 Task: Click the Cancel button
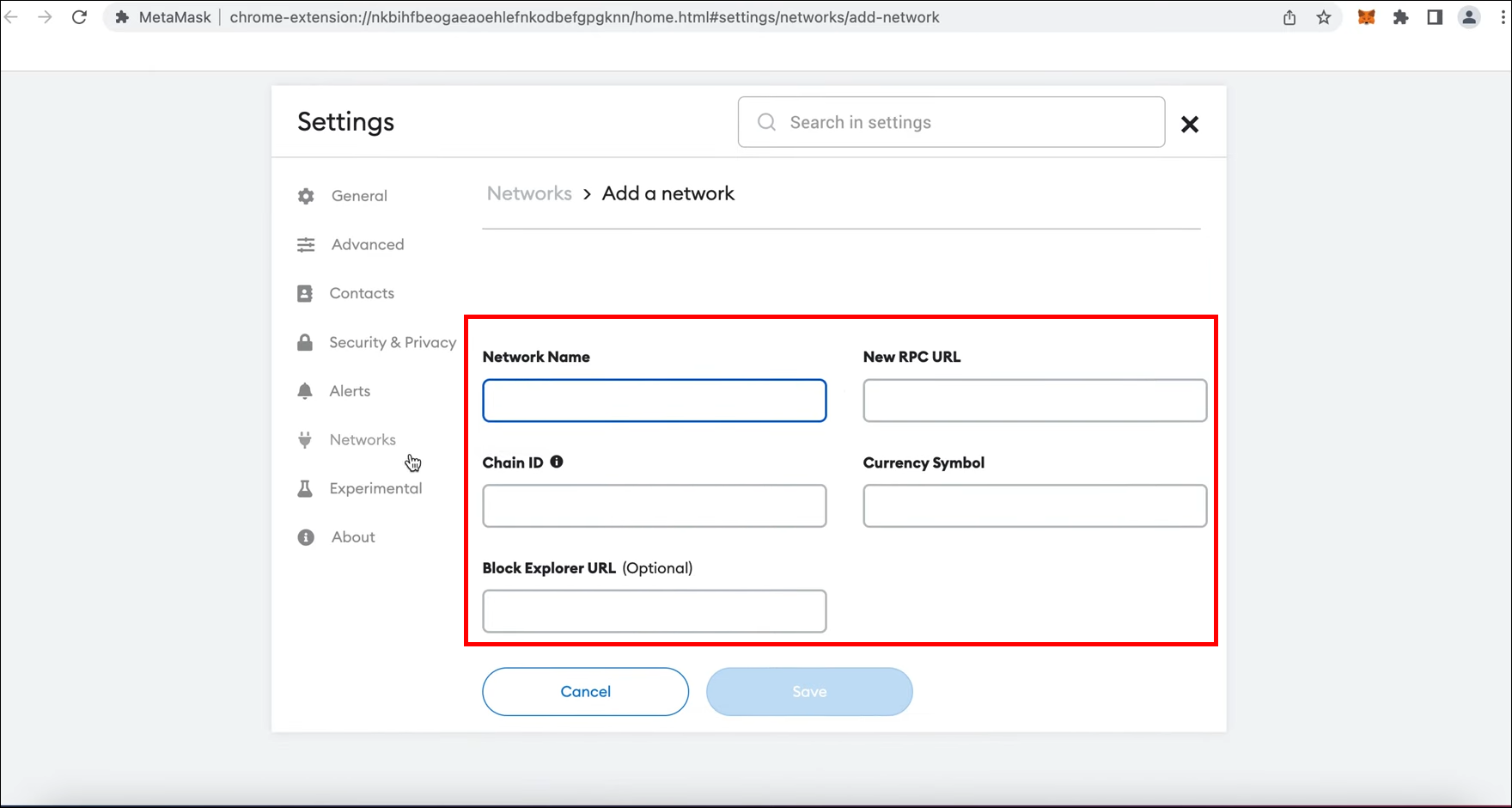pyautogui.click(x=586, y=692)
